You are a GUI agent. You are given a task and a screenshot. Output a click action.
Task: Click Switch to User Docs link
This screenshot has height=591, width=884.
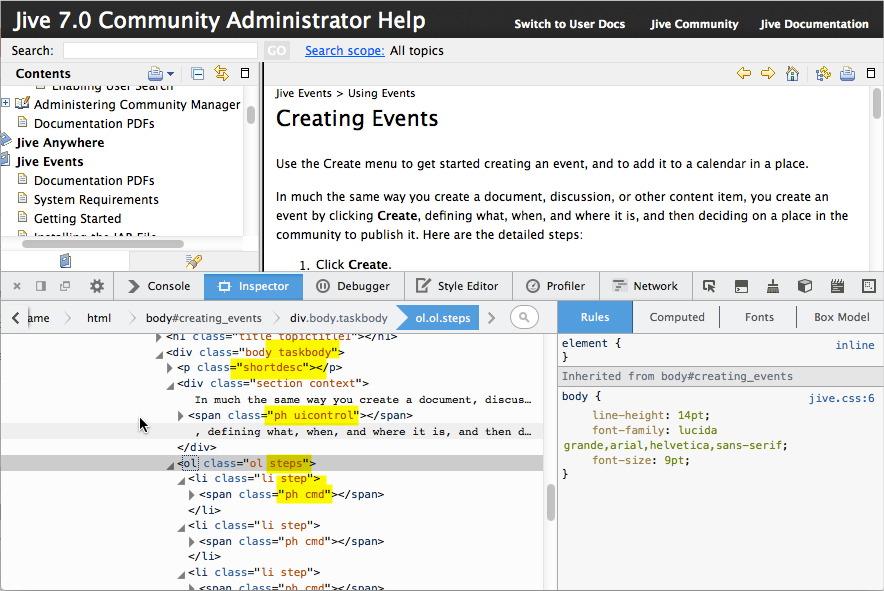[x=569, y=24]
